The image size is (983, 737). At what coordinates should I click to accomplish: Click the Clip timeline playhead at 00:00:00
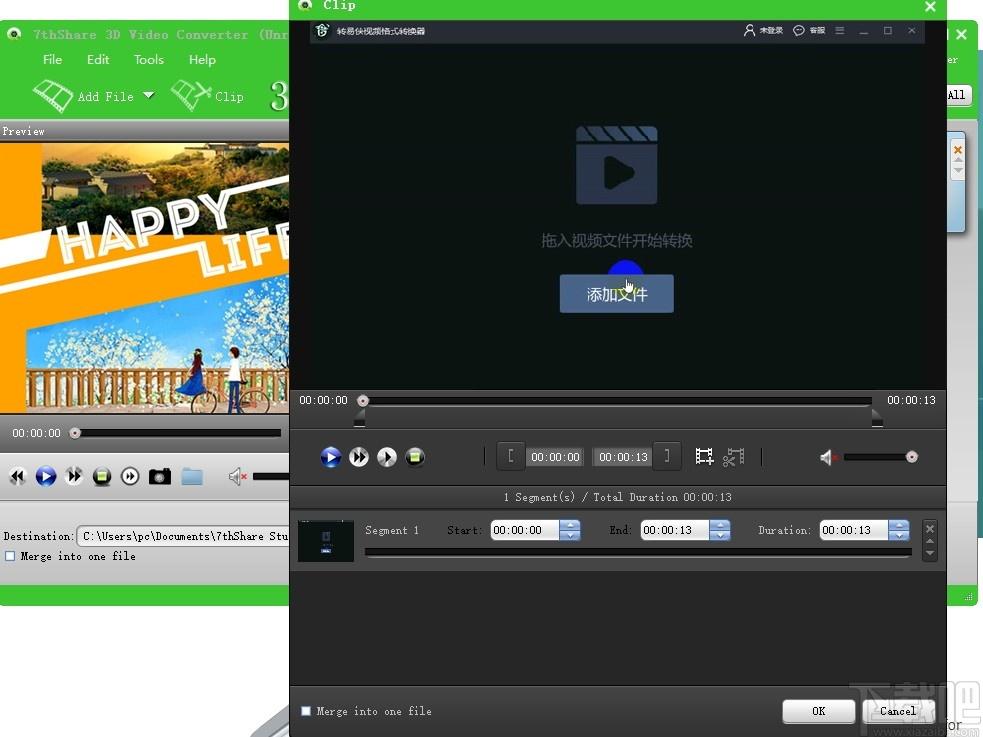click(x=362, y=400)
